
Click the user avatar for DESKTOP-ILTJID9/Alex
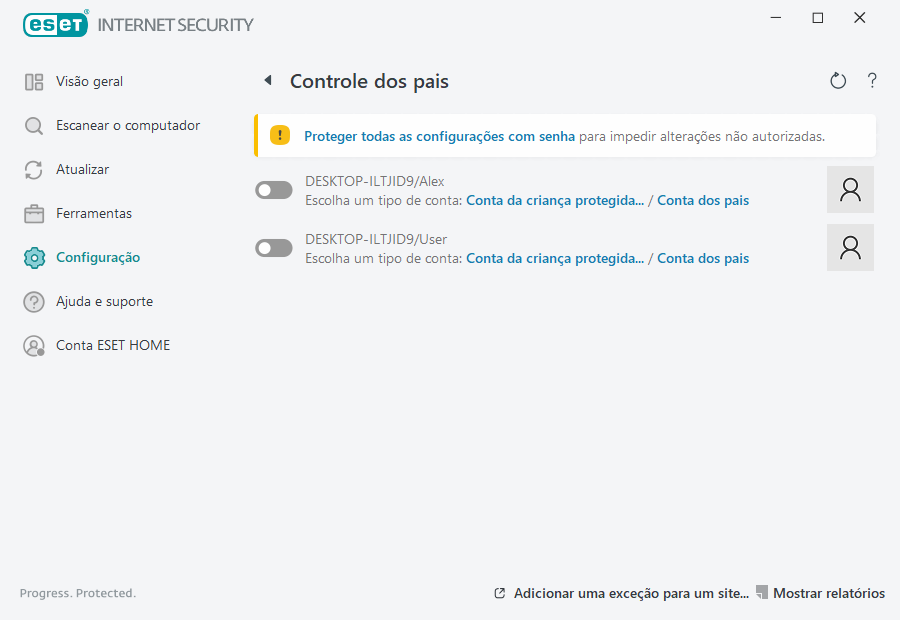pyautogui.click(x=850, y=189)
